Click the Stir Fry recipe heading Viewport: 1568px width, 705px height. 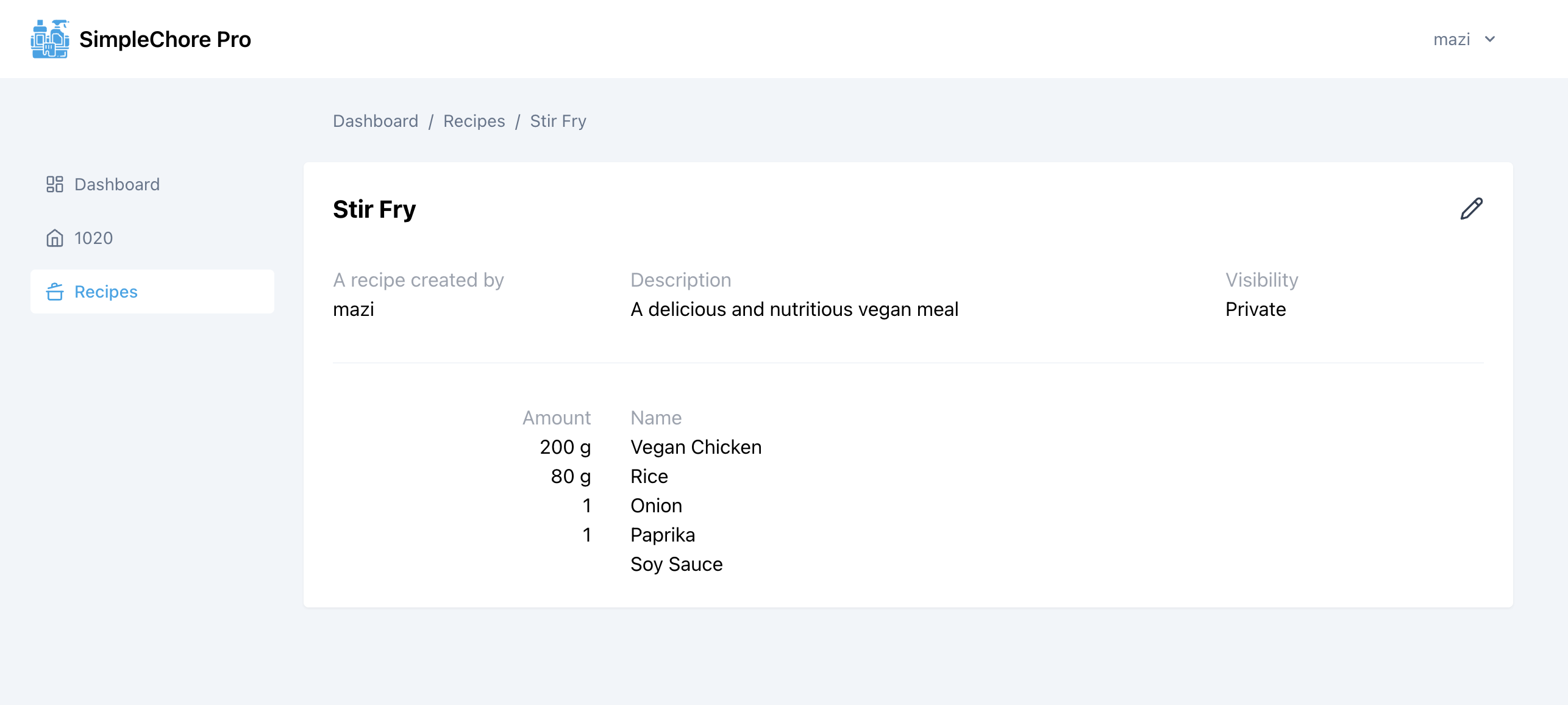374,209
